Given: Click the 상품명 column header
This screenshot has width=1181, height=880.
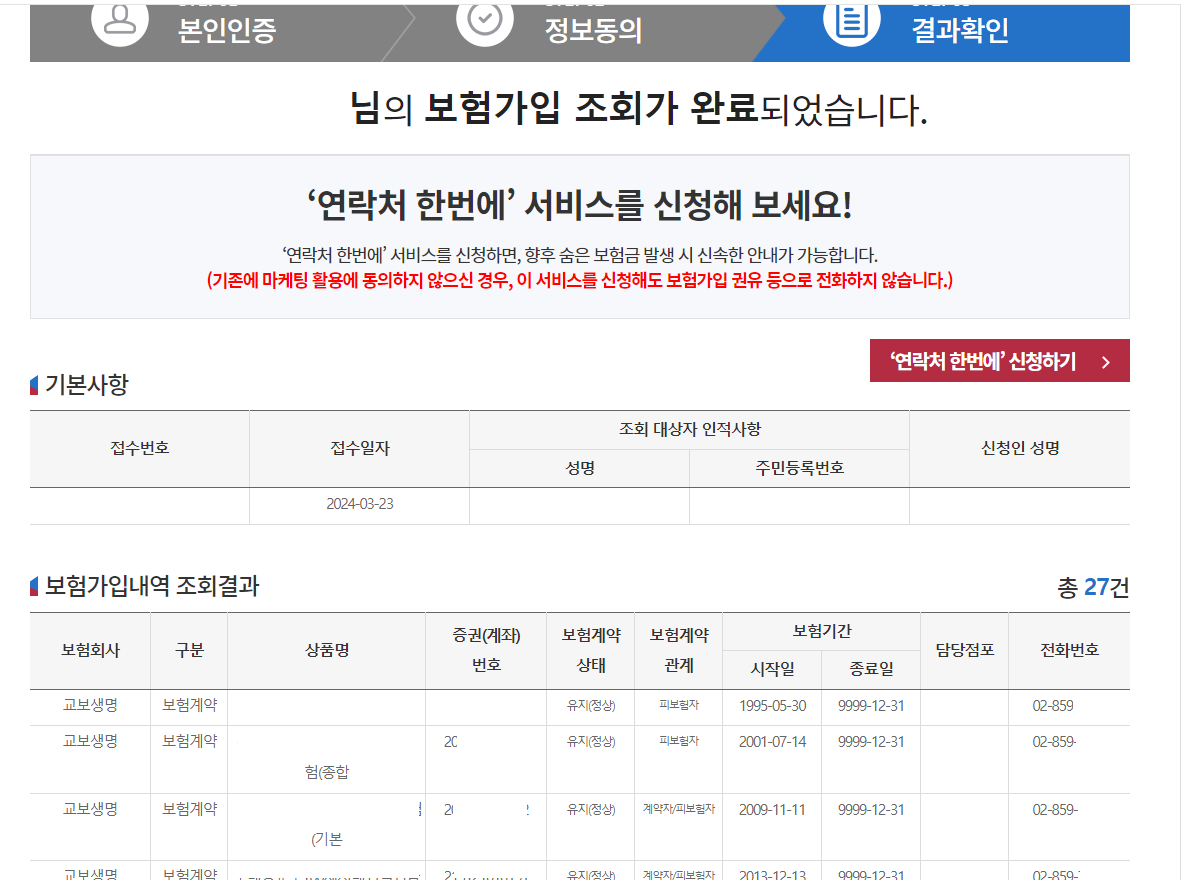Looking at the screenshot, I should click(327, 650).
